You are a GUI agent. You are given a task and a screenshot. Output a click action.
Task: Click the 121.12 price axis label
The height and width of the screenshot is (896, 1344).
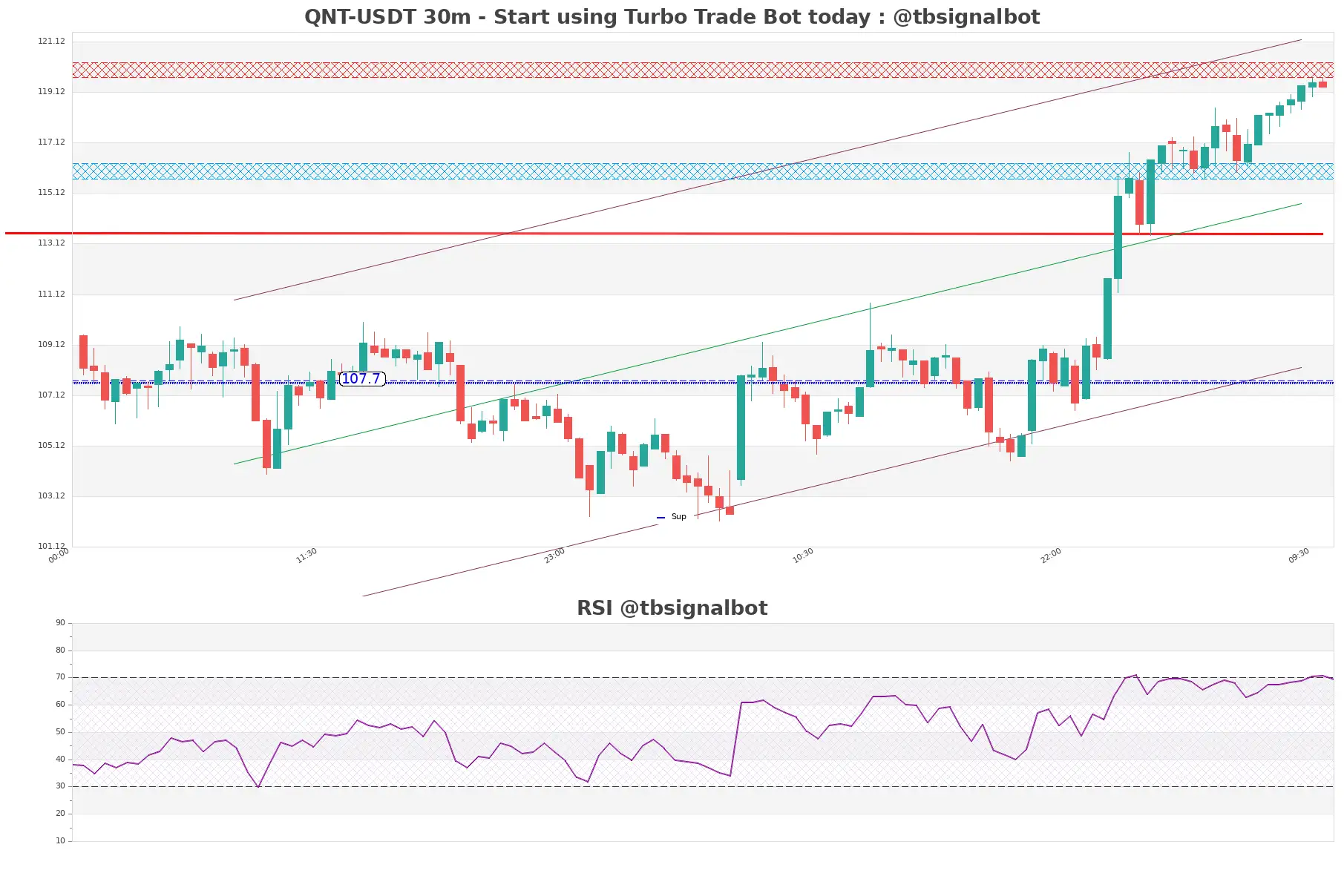51,42
